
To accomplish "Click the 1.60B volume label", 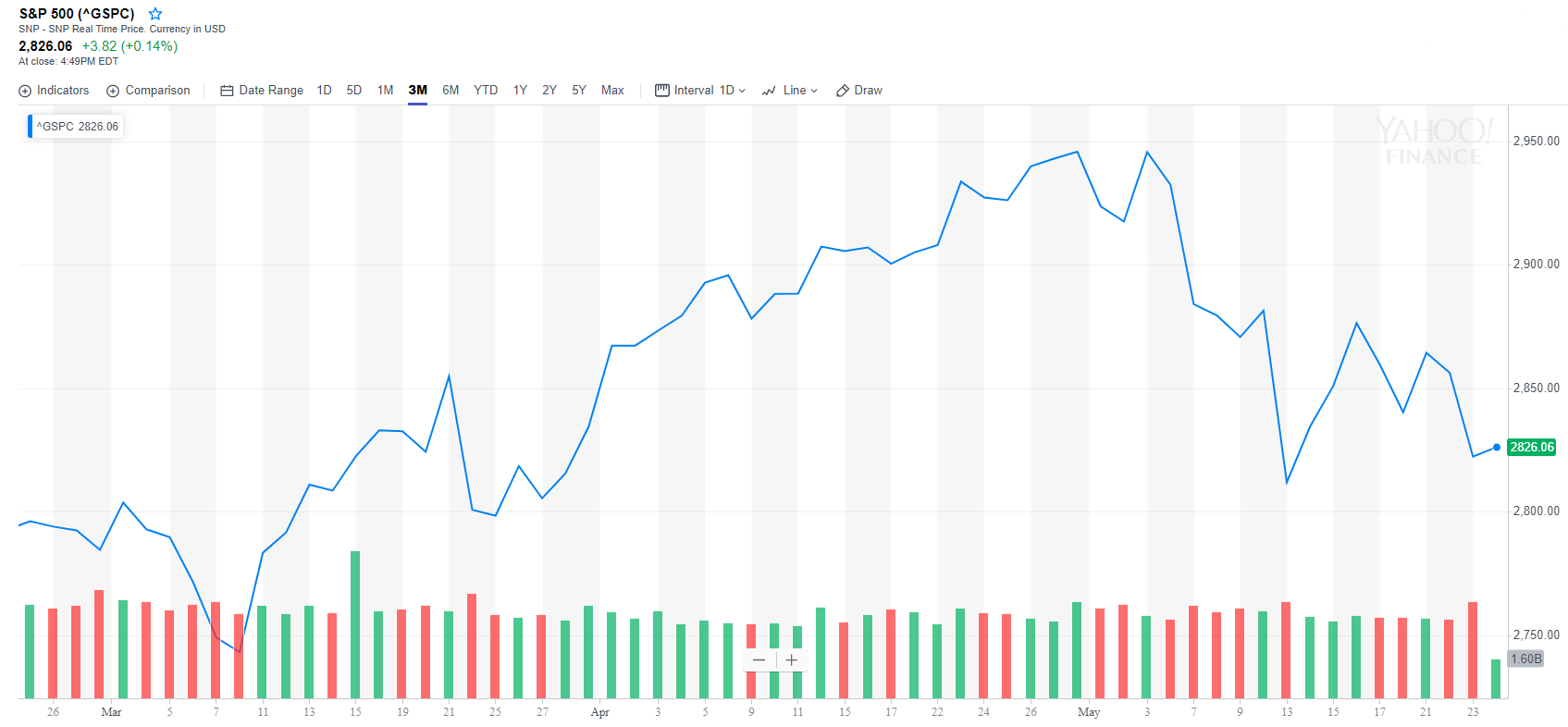I will 1524,659.
